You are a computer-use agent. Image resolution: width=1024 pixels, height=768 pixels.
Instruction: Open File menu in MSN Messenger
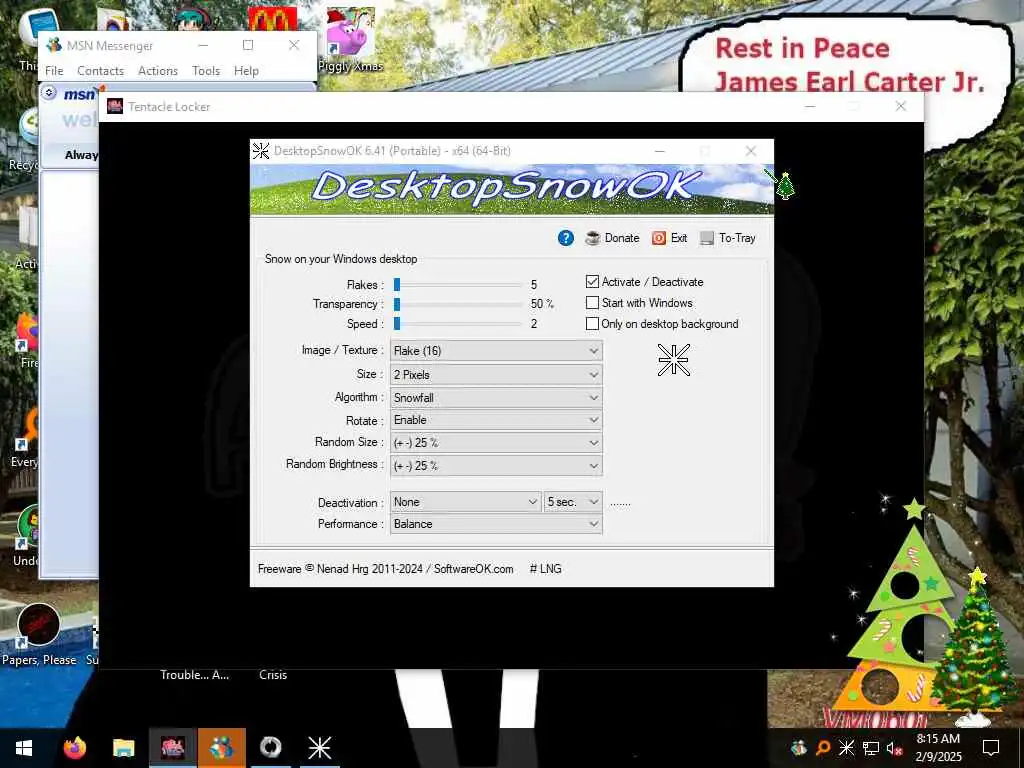pos(54,71)
